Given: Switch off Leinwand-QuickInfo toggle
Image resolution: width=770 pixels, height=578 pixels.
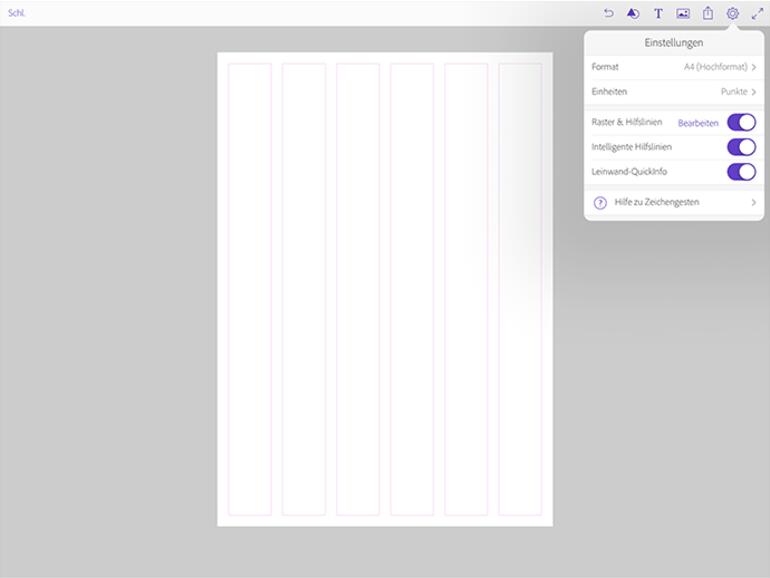Looking at the screenshot, I should [x=742, y=172].
